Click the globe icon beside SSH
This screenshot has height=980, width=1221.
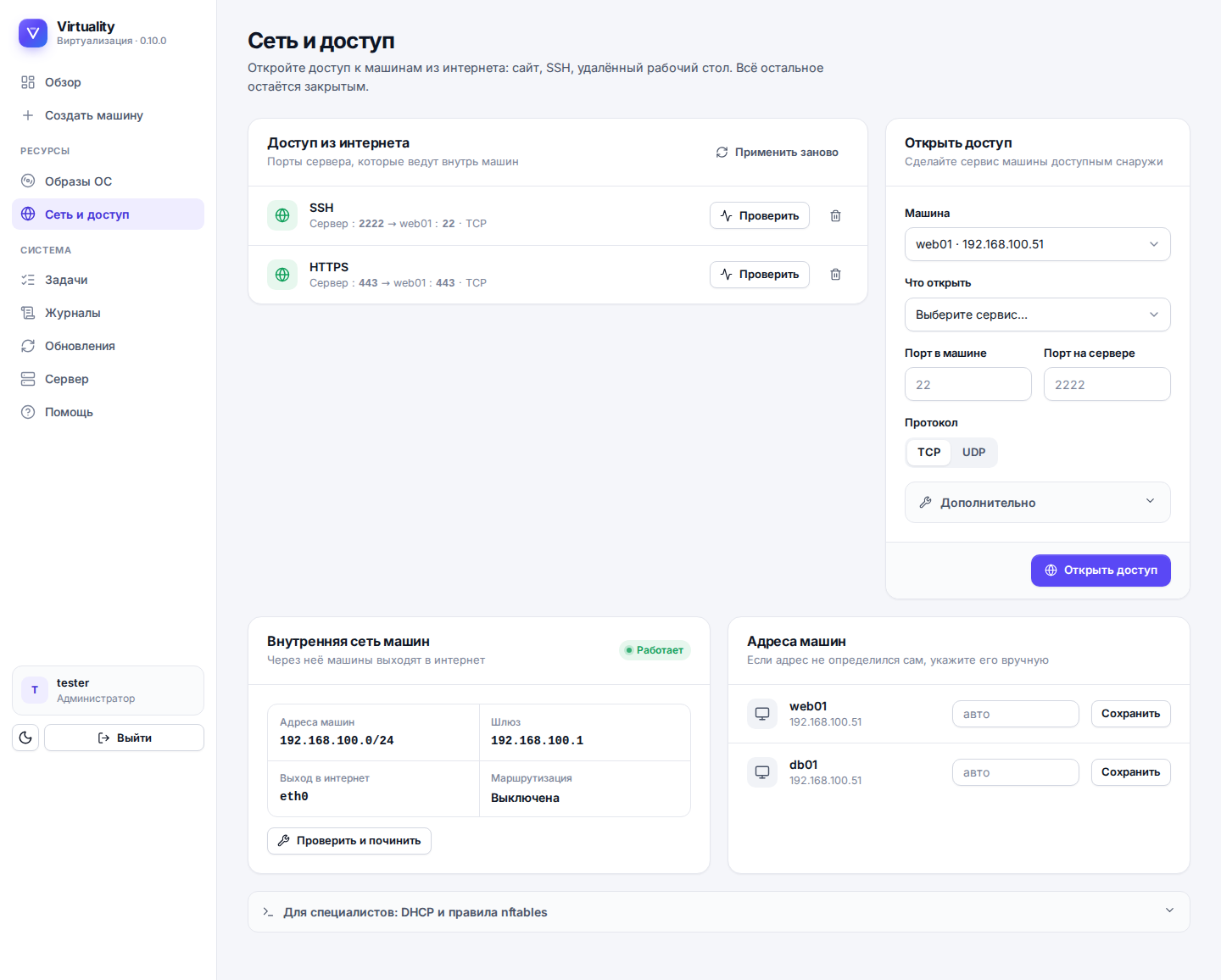click(x=282, y=215)
